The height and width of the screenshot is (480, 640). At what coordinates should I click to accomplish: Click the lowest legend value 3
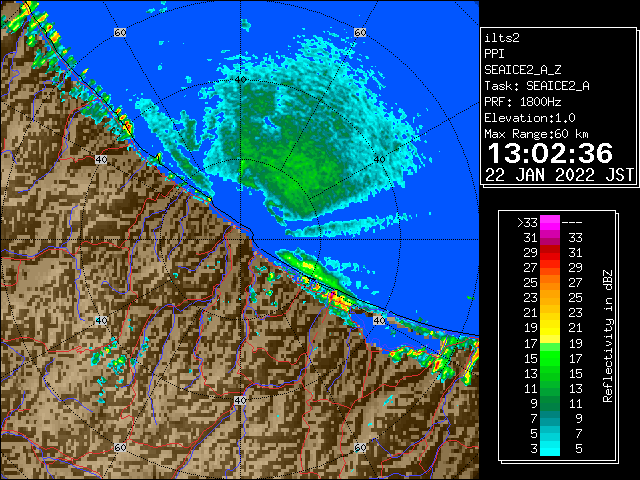[x=534, y=449]
